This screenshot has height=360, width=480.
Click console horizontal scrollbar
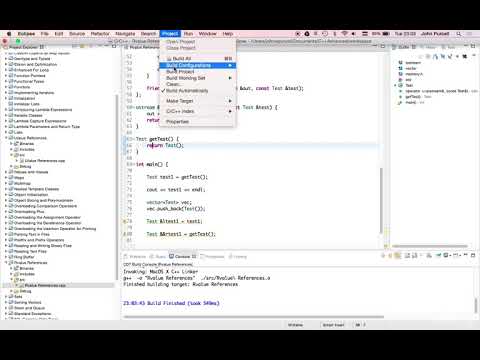[253, 317]
